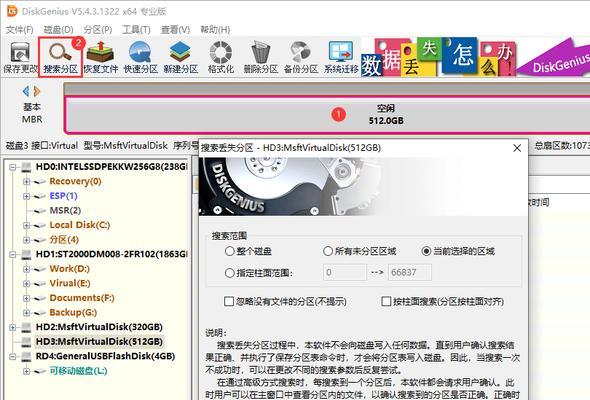590x400 pixels.
Task: Open Quick Partition (快速分区) tool
Action: click(x=141, y=57)
